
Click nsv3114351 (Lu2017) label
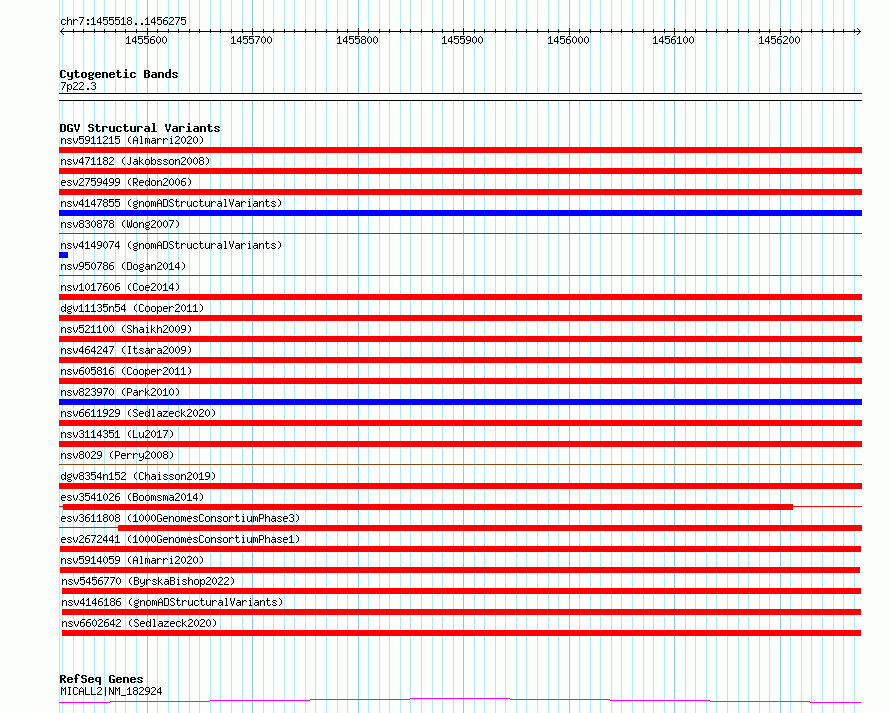click(x=117, y=434)
